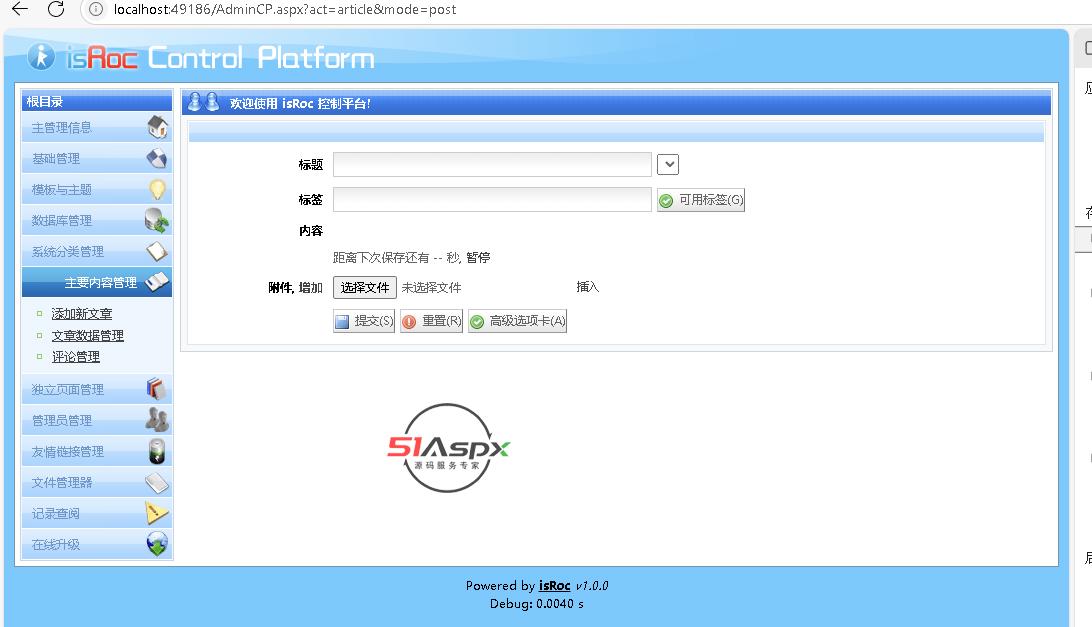Click the 根目录 sidebar header
The image size is (1092, 627).
click(97, 102)
